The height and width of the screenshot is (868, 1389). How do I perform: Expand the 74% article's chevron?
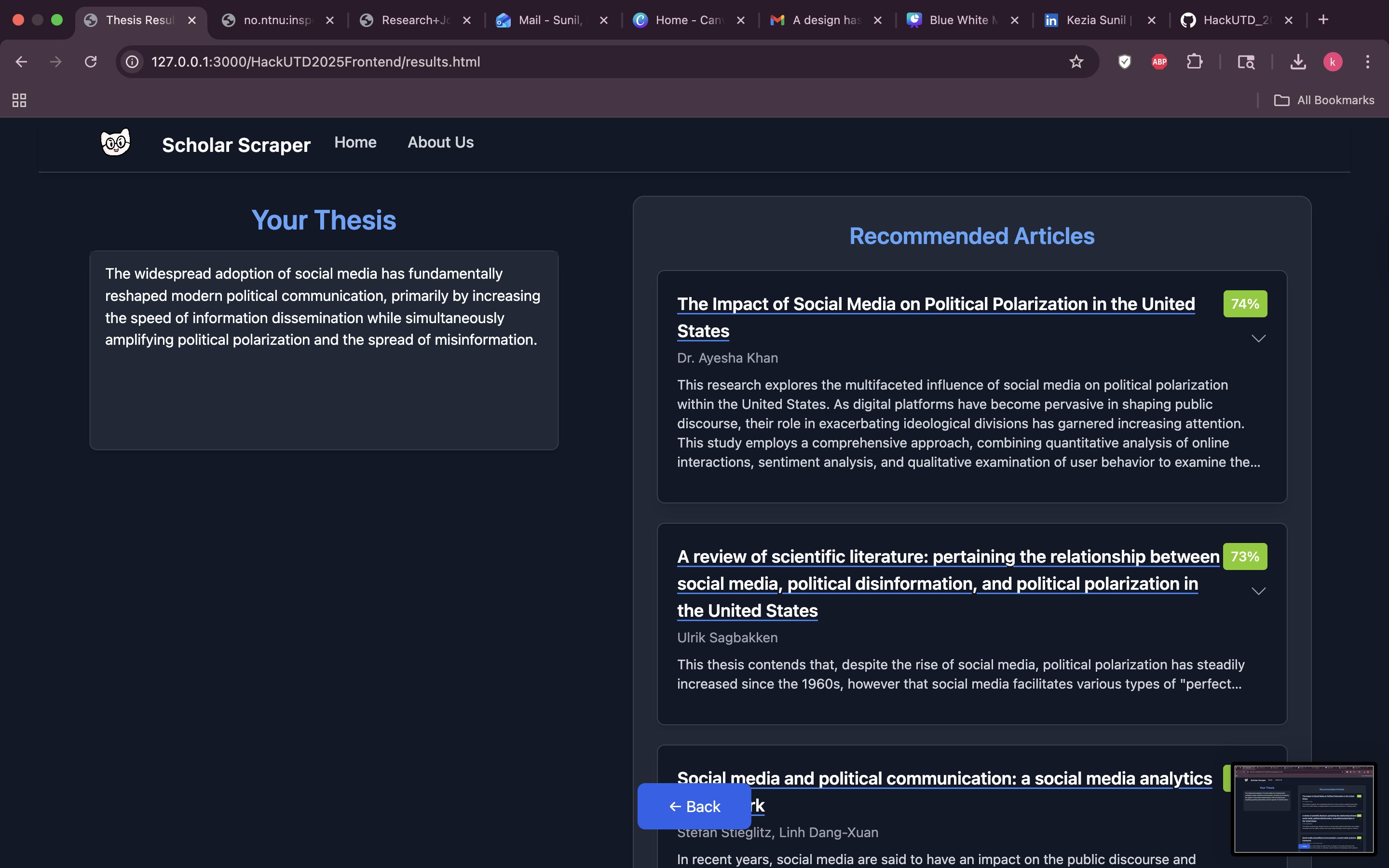click(x=1258, y=339)
